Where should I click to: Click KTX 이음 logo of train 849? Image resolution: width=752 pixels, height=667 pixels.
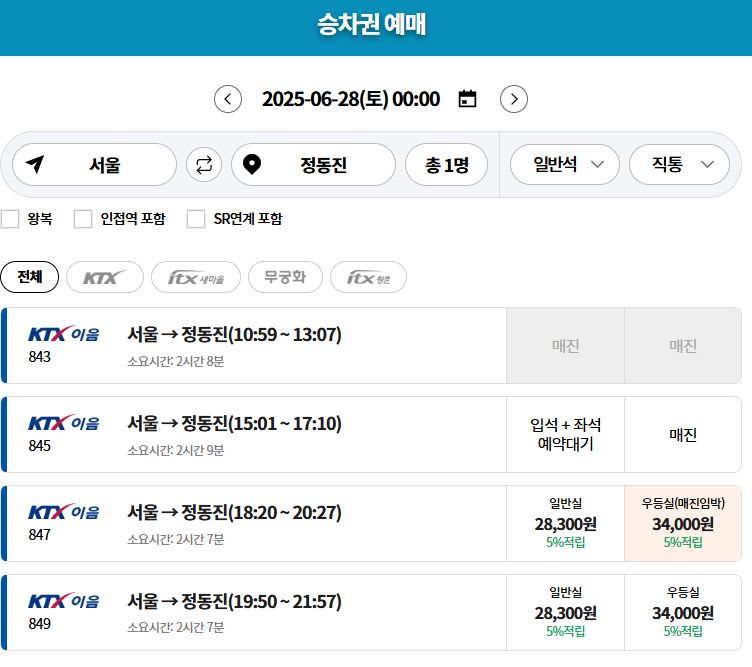coord(64,601)
